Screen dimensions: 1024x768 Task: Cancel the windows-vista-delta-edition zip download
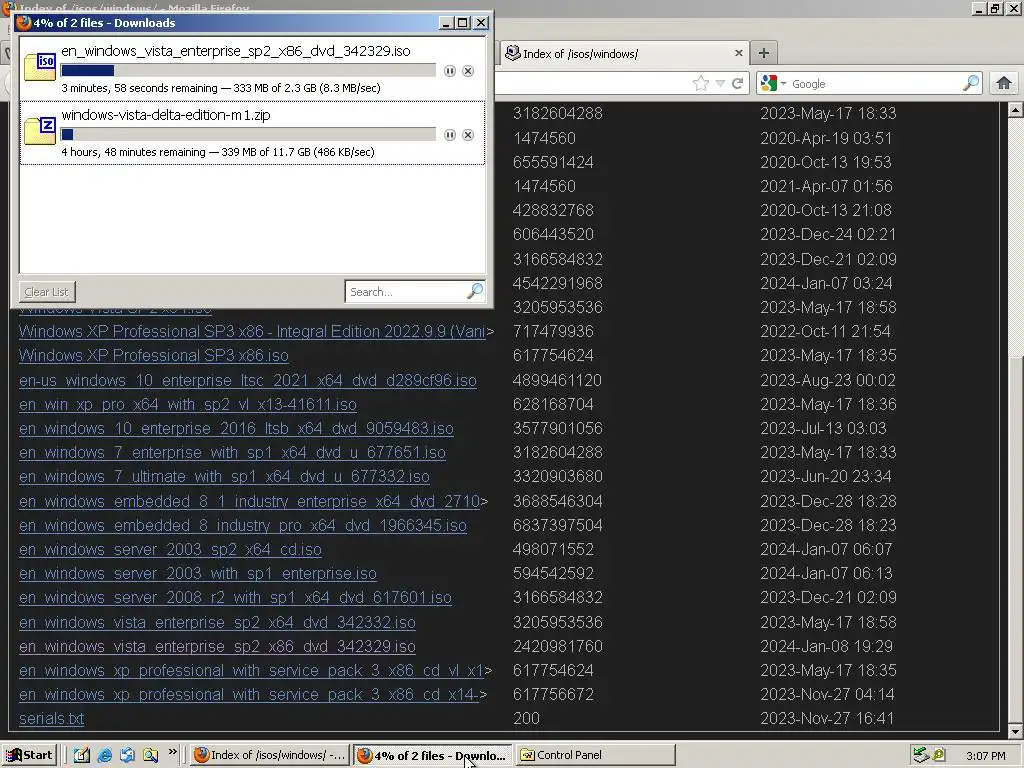point(468,135)
